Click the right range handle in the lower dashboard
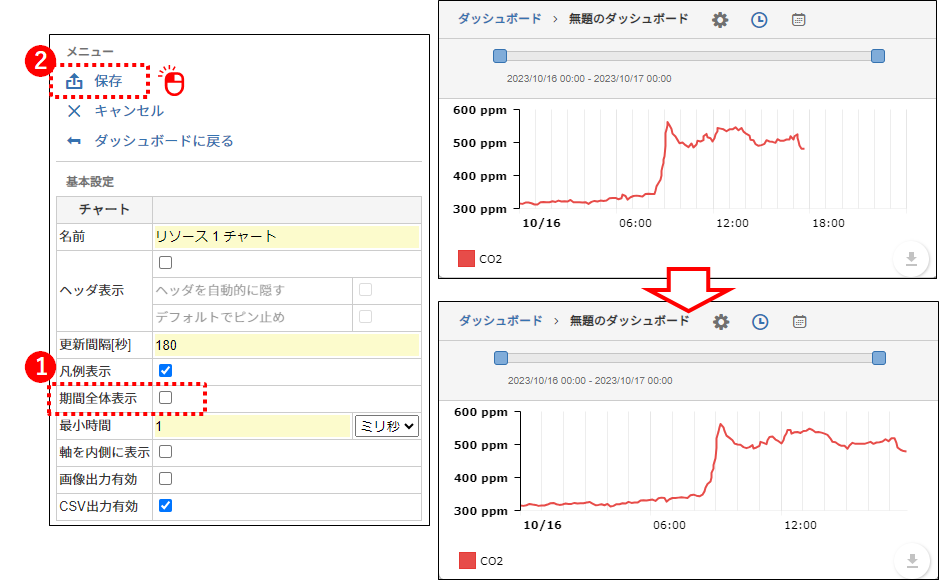The image size is (939, 580). [x=879, y=359]
